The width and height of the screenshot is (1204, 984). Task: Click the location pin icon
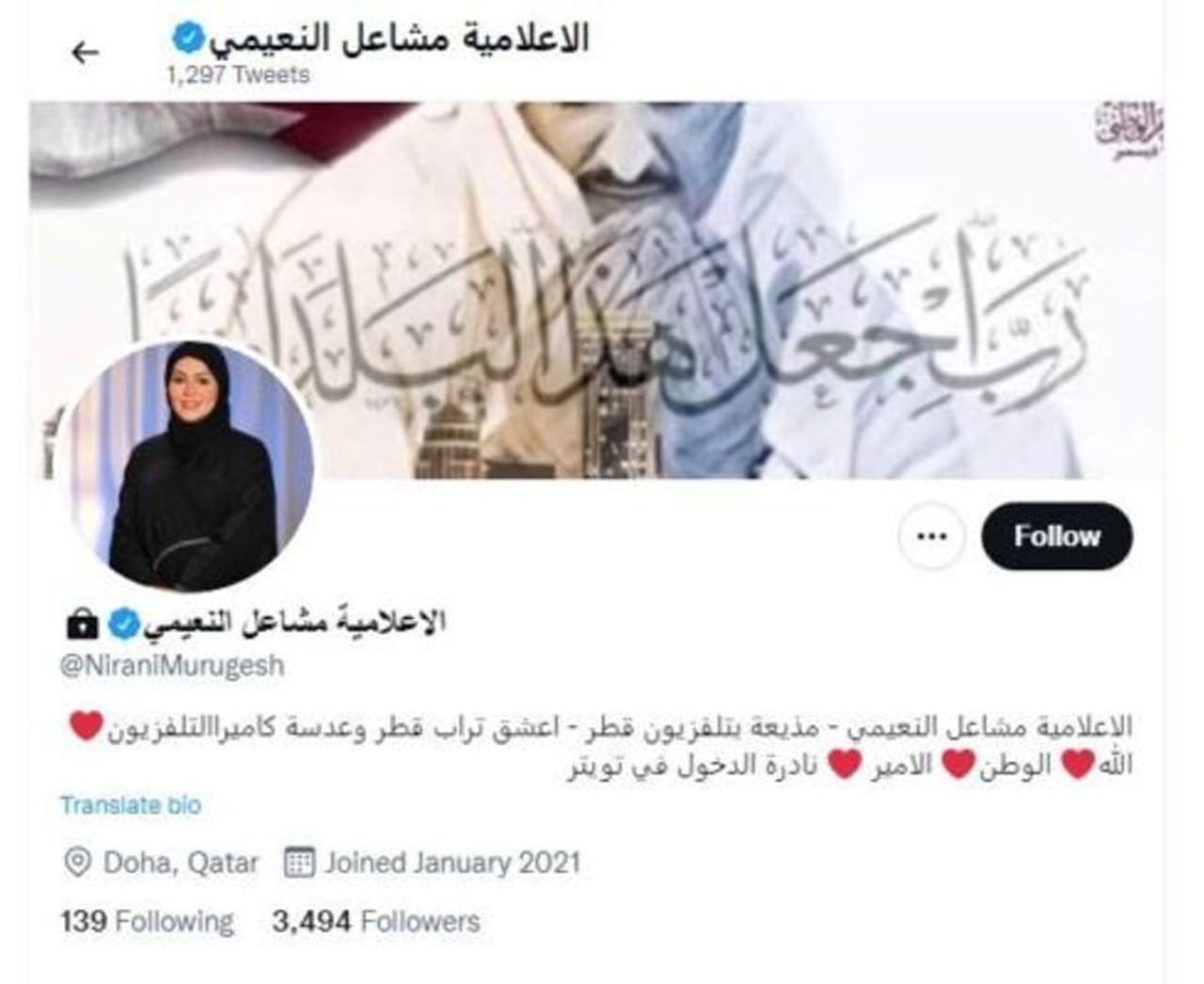click(x=77, y=863)
